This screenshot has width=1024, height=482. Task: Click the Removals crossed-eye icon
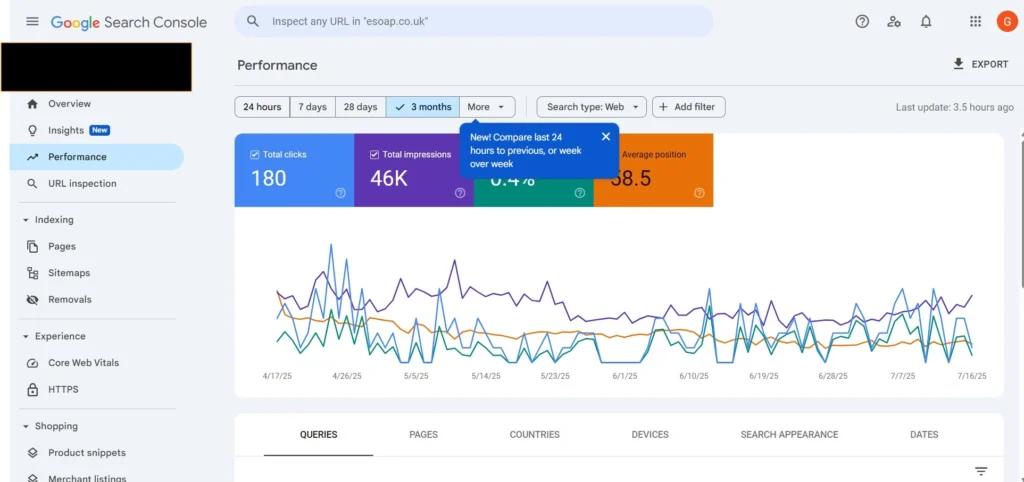click(x=32, y=300)
